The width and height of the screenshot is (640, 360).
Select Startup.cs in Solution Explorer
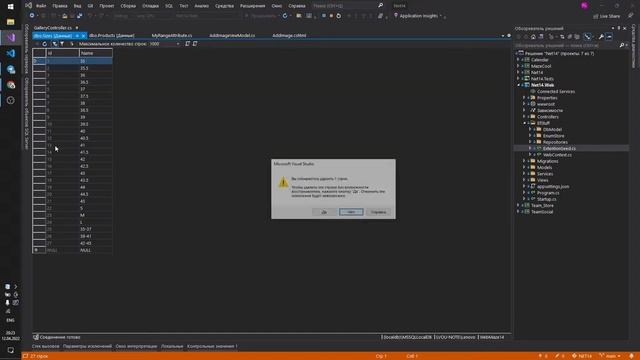546,199
